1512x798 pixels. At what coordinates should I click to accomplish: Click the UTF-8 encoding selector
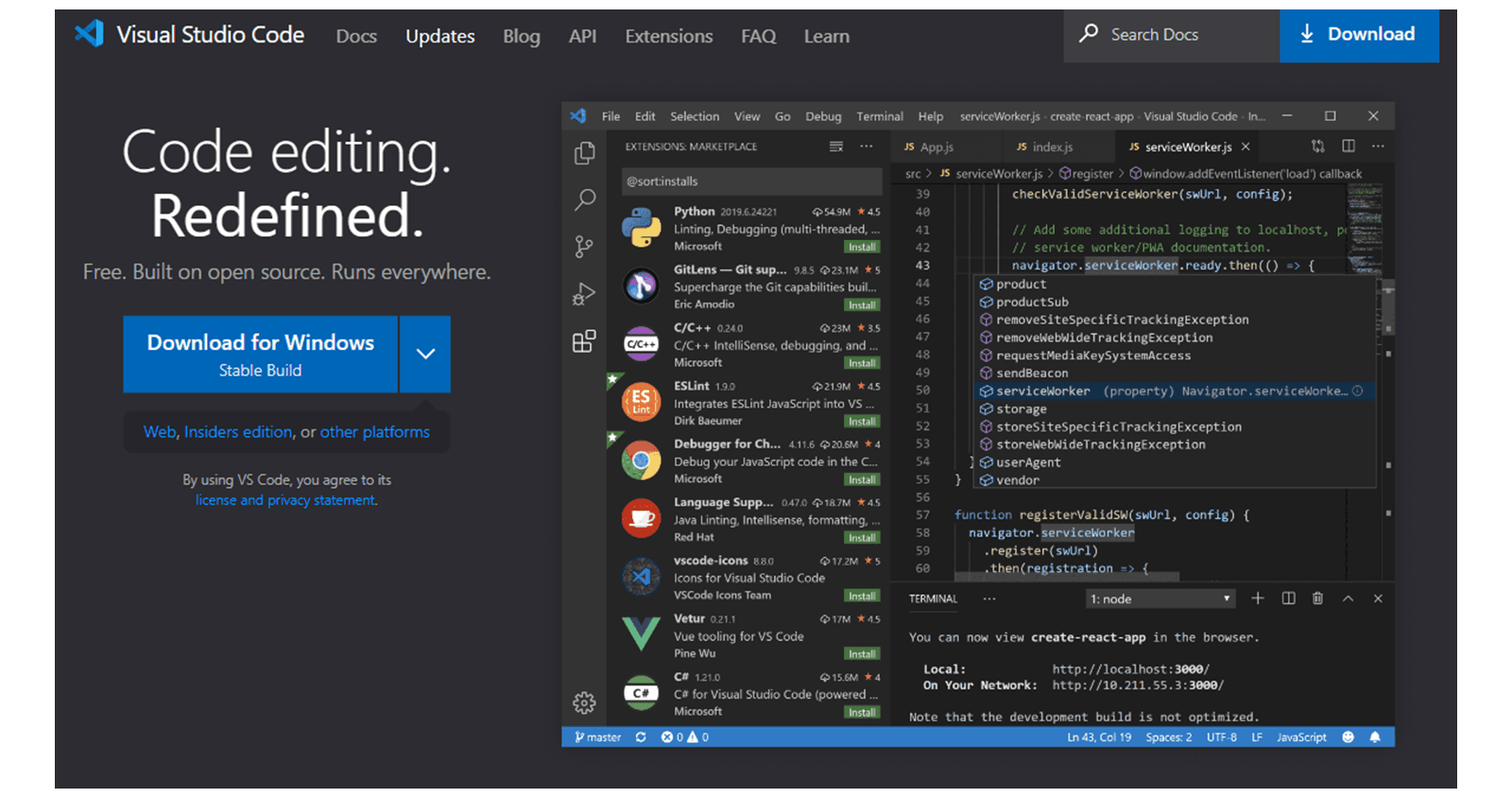[x=1221, y=737]
